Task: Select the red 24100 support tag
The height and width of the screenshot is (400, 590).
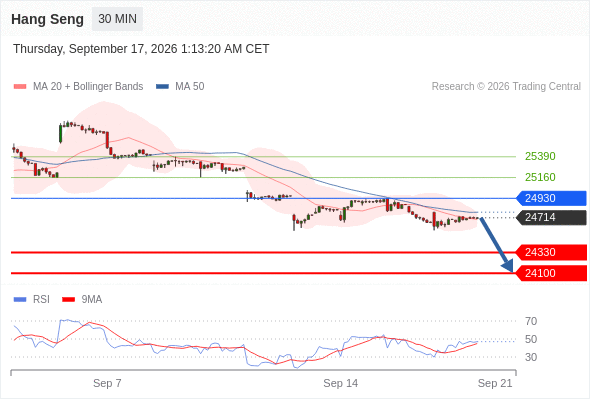Action: click(x=551, y=273)
